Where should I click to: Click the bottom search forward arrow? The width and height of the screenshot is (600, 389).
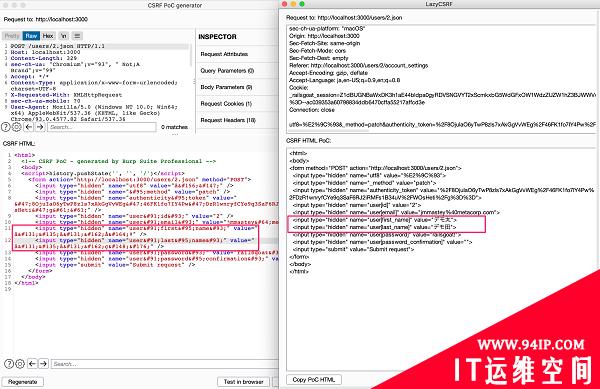click(x=44, y=363)
